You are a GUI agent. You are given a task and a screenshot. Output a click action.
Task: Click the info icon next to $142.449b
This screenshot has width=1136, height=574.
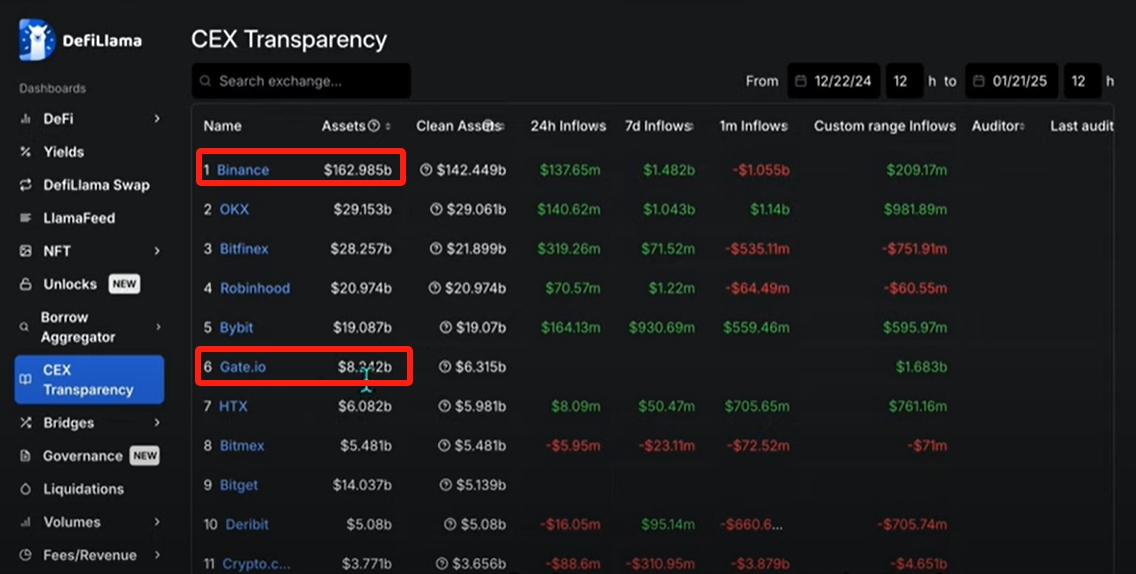(x=426, y=170)
